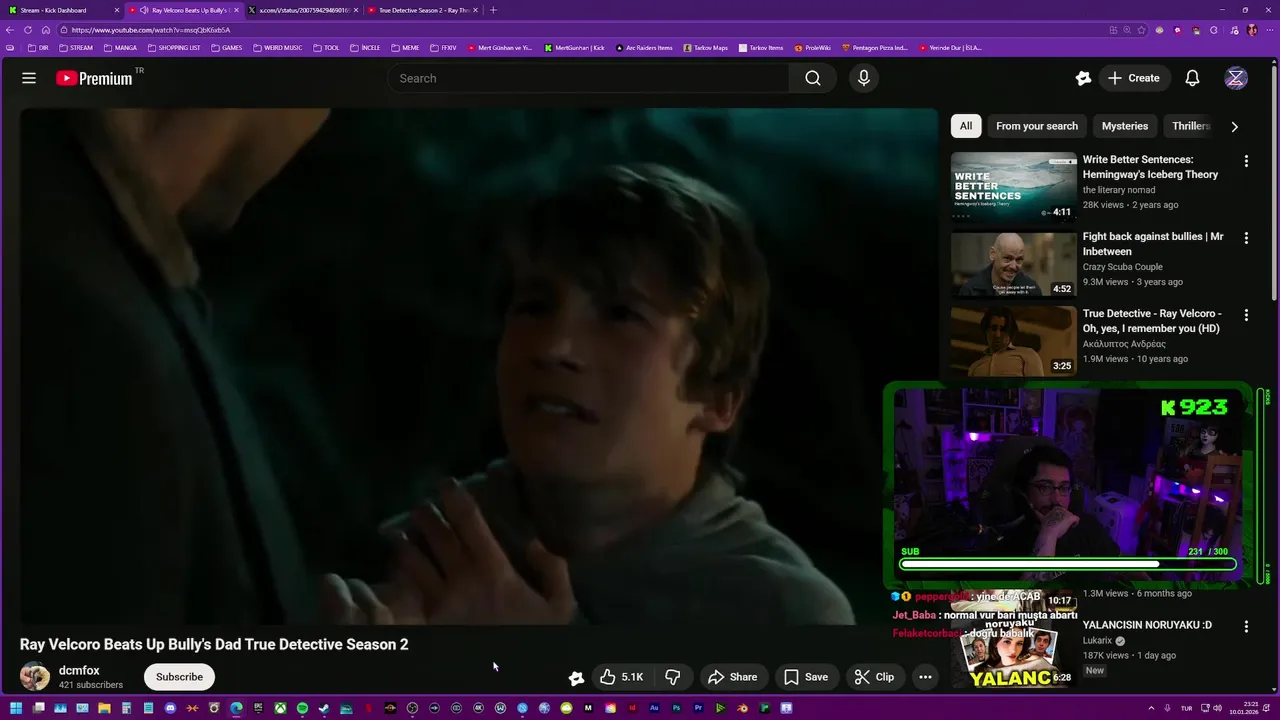Open the Tarkov Maps bookmark
The image size is (1280, 720).
[705, 47]
